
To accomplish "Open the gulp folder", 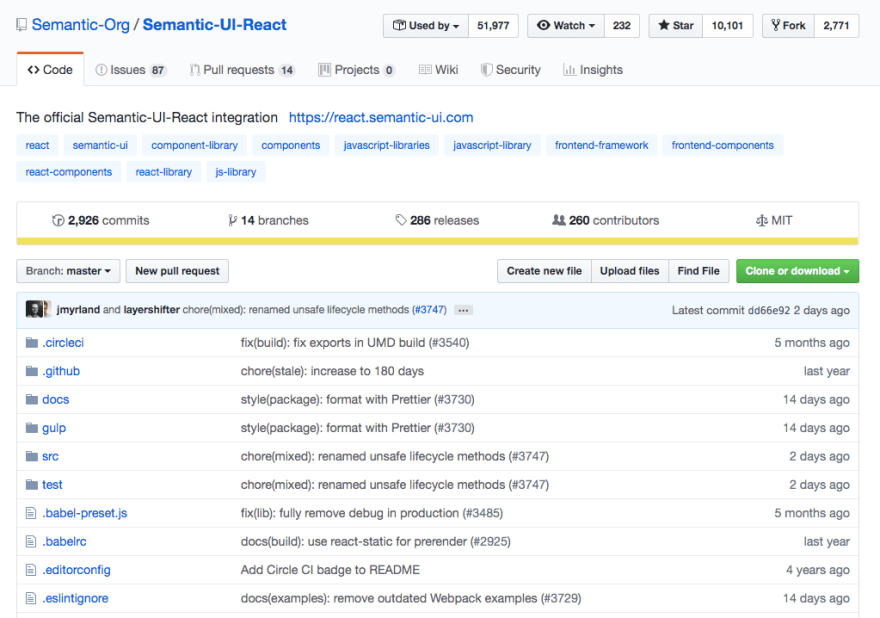I will pyautogui.click(x=54, y=428).
